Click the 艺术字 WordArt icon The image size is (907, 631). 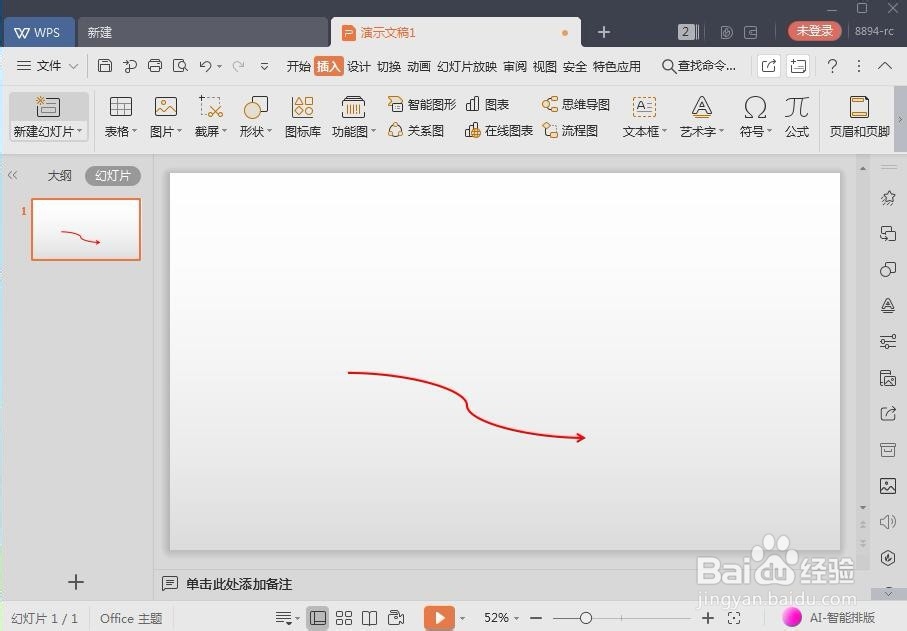point(701,107)
